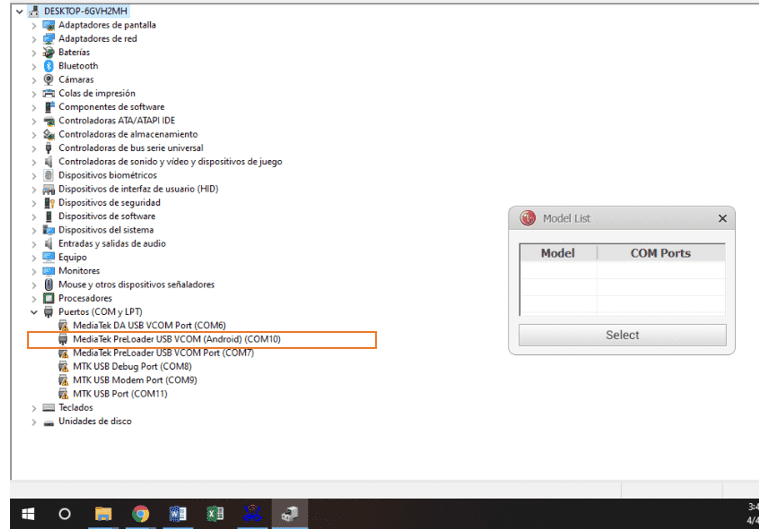Click the Controladoras de bus serie universal icon
The height and width of the screenshot is (530, 759).
48,148
